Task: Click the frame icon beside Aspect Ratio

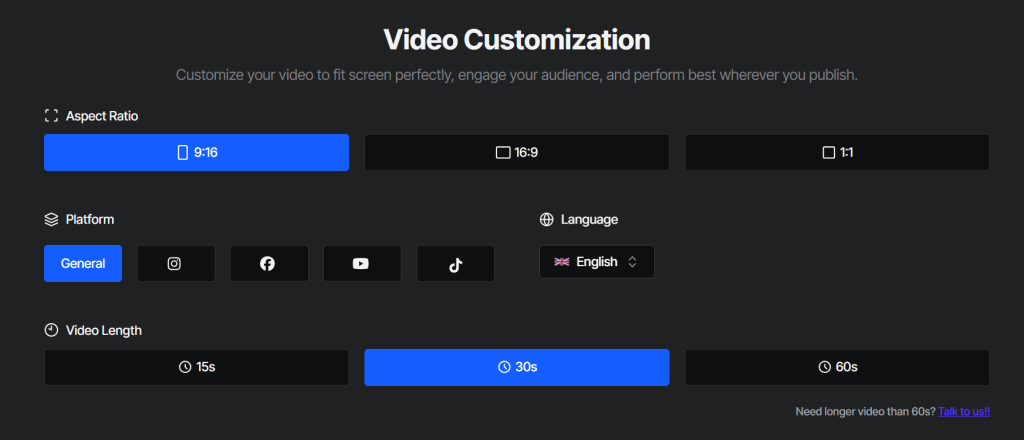Action: click(51, 116)
